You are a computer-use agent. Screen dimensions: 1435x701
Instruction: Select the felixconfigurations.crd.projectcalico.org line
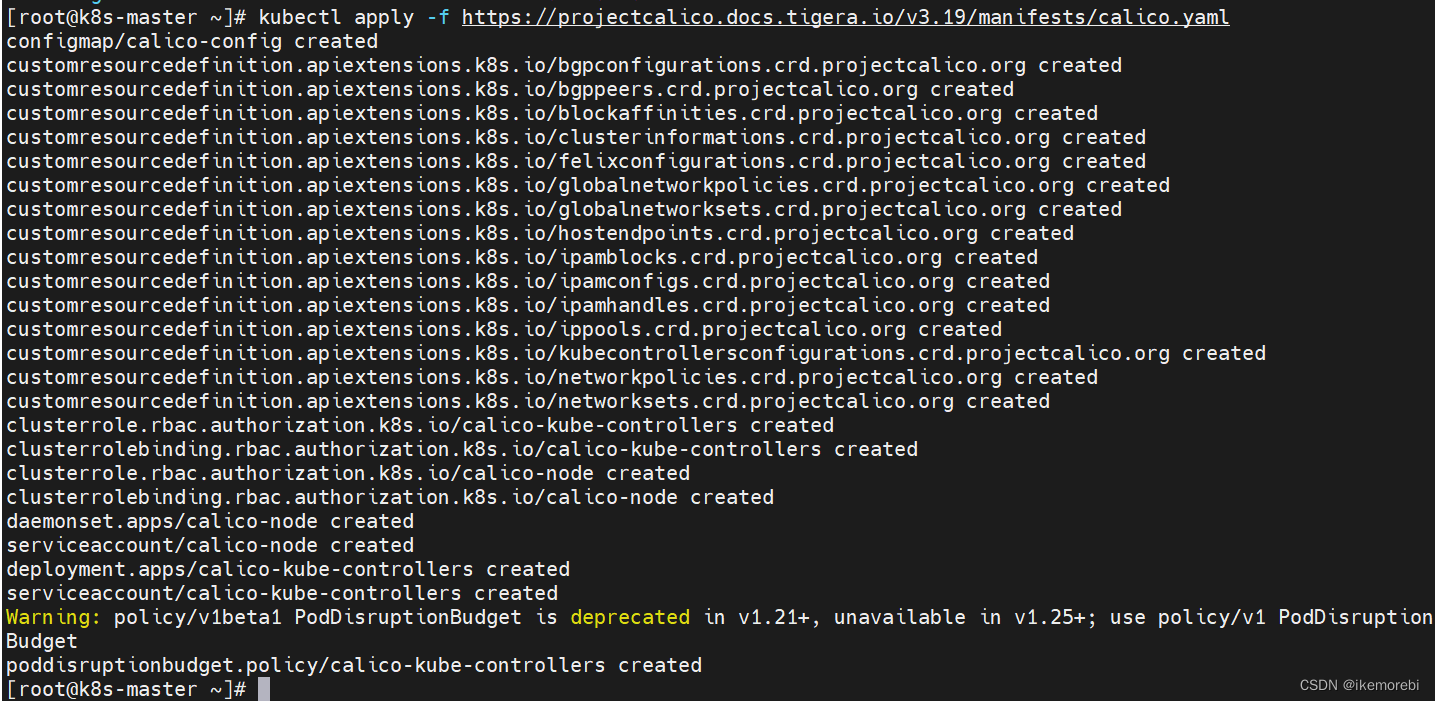[576, 161]
